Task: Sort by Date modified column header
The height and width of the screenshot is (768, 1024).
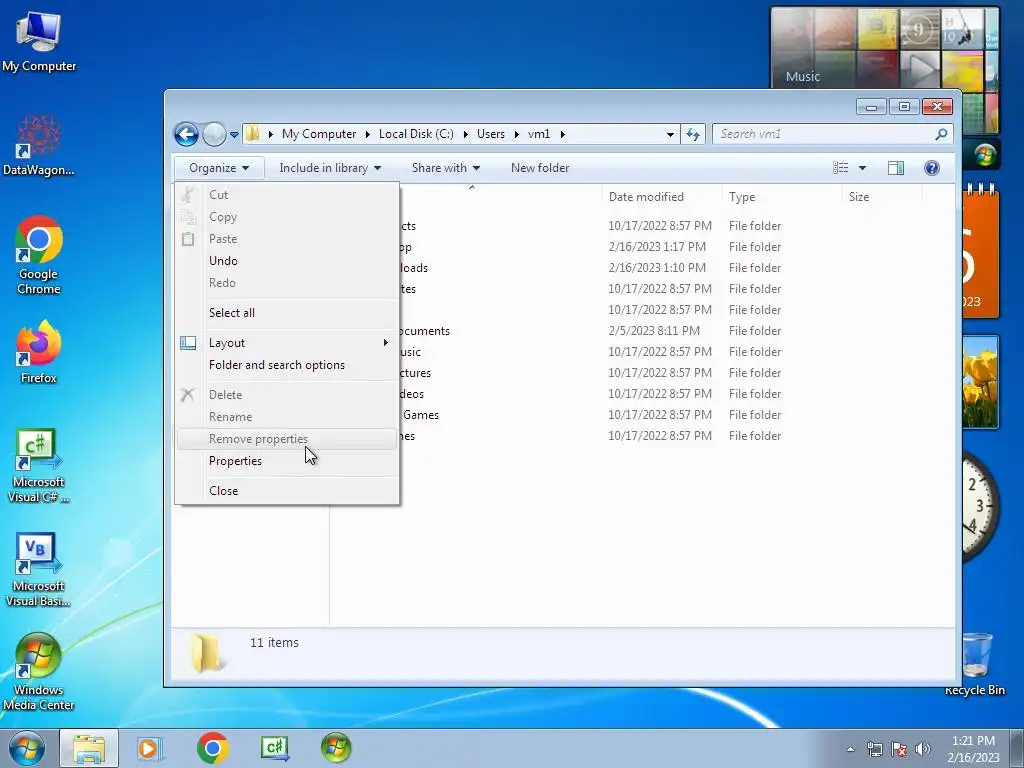Action: point(662,197)
